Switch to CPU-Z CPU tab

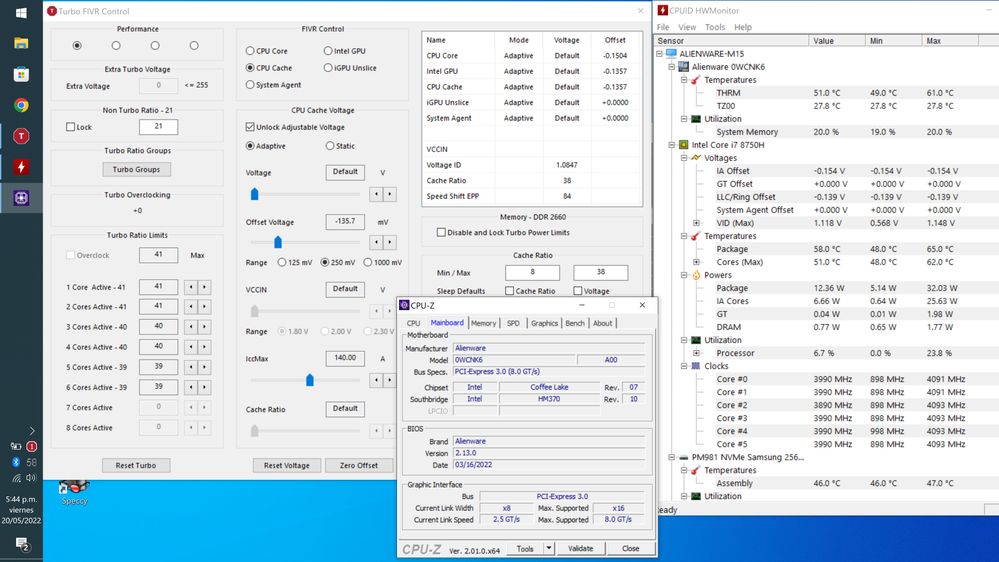point(413,323)
